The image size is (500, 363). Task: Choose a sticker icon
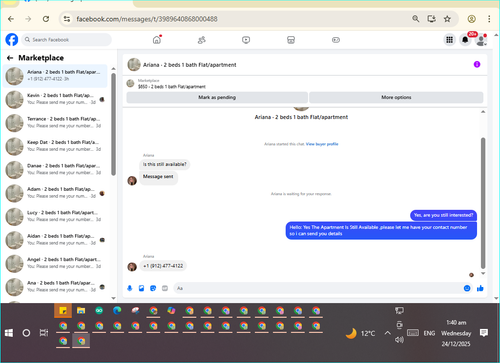(153, 288)
